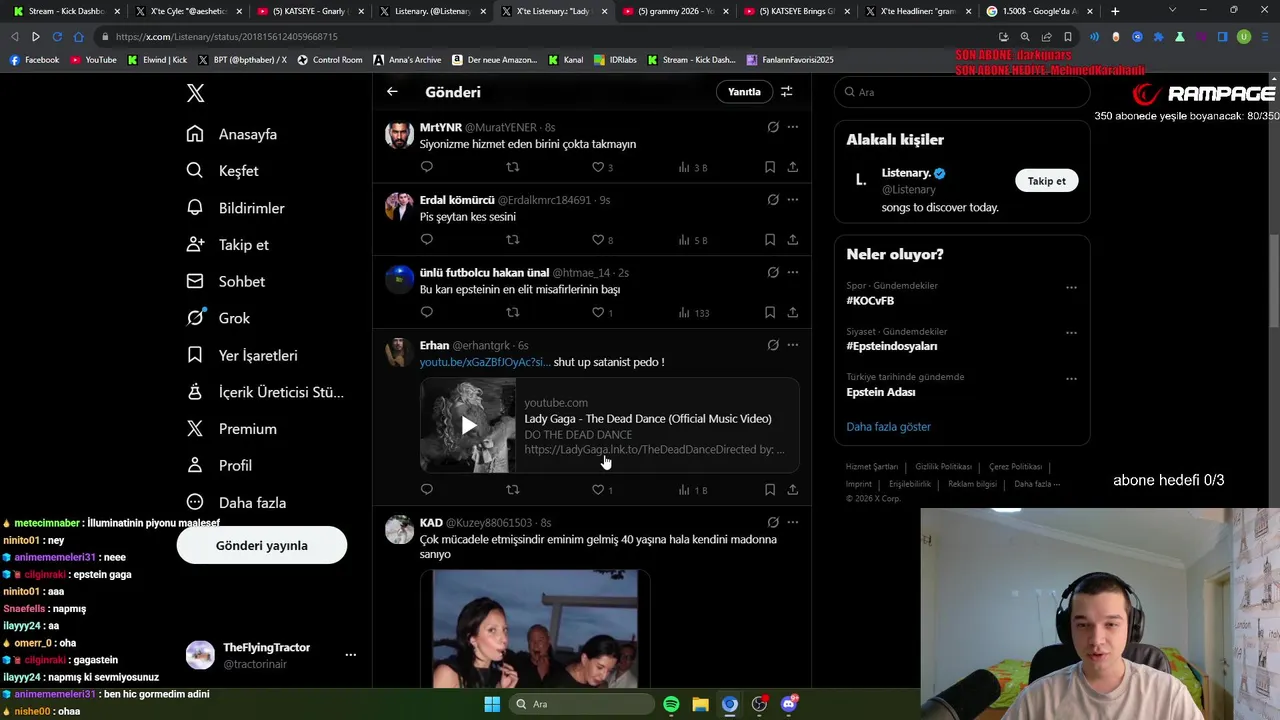Click the X logo in sidebar
Viewport: 1280px width, 720px height.
coord(195,93)
